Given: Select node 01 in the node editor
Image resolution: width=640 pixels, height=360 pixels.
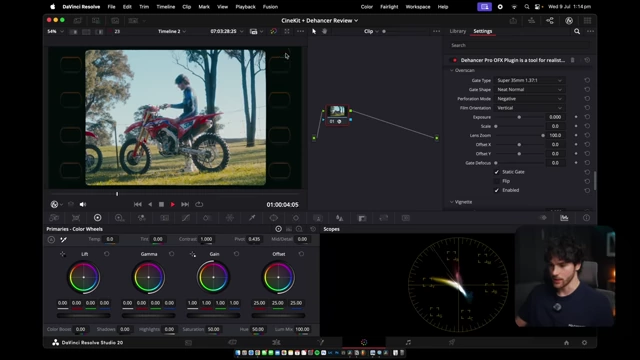Looking at the screenshot, I should pos(337,115).
